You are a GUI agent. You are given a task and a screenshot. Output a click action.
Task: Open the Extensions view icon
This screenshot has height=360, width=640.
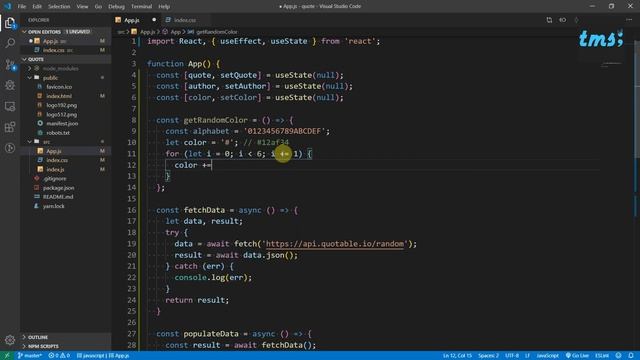pyautogui.click(x=10, y=127)
